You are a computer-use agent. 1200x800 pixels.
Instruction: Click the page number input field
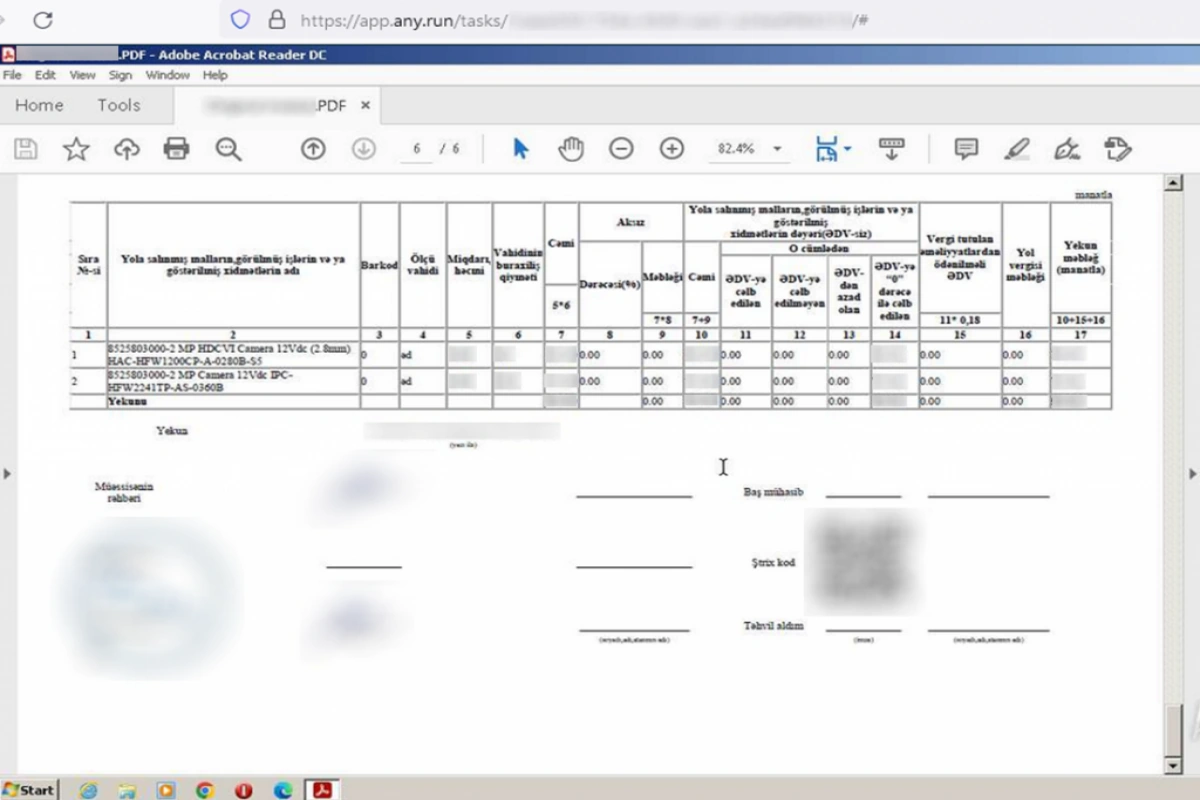coord(417,149)
